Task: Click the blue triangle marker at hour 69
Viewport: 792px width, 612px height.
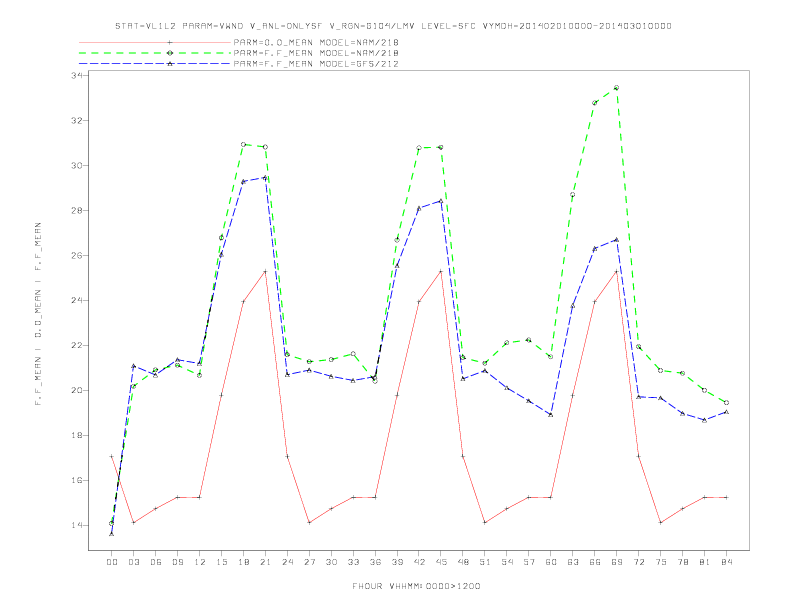Action: tap(616, 240)
